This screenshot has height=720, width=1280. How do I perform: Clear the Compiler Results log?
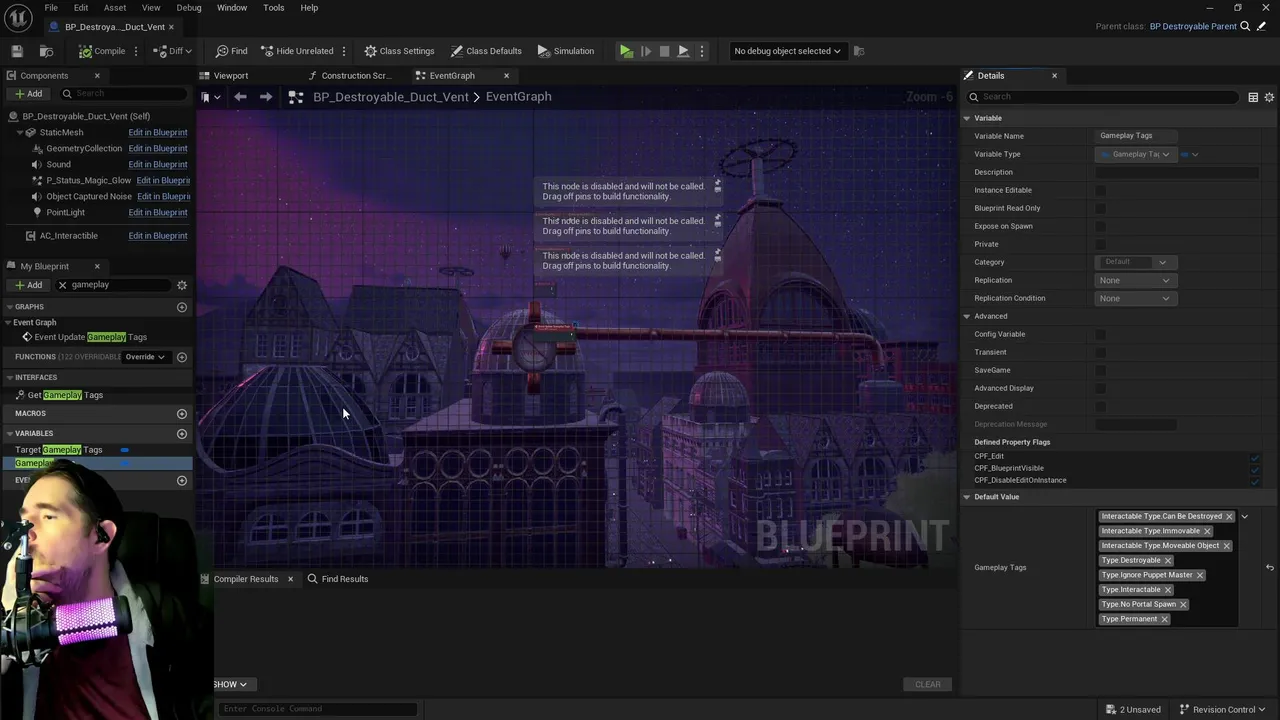tap(928, 685)
